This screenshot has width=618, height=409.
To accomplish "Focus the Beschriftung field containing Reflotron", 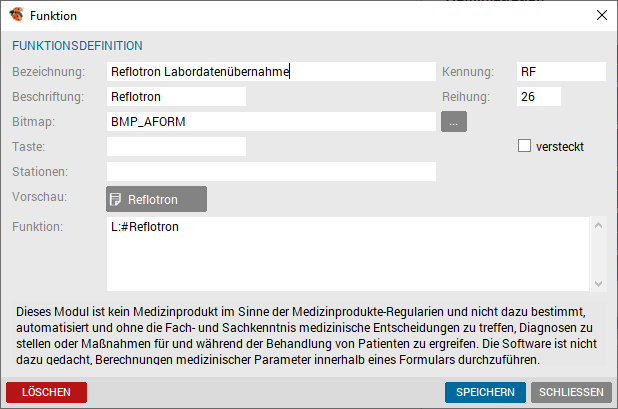I will 176,97.
